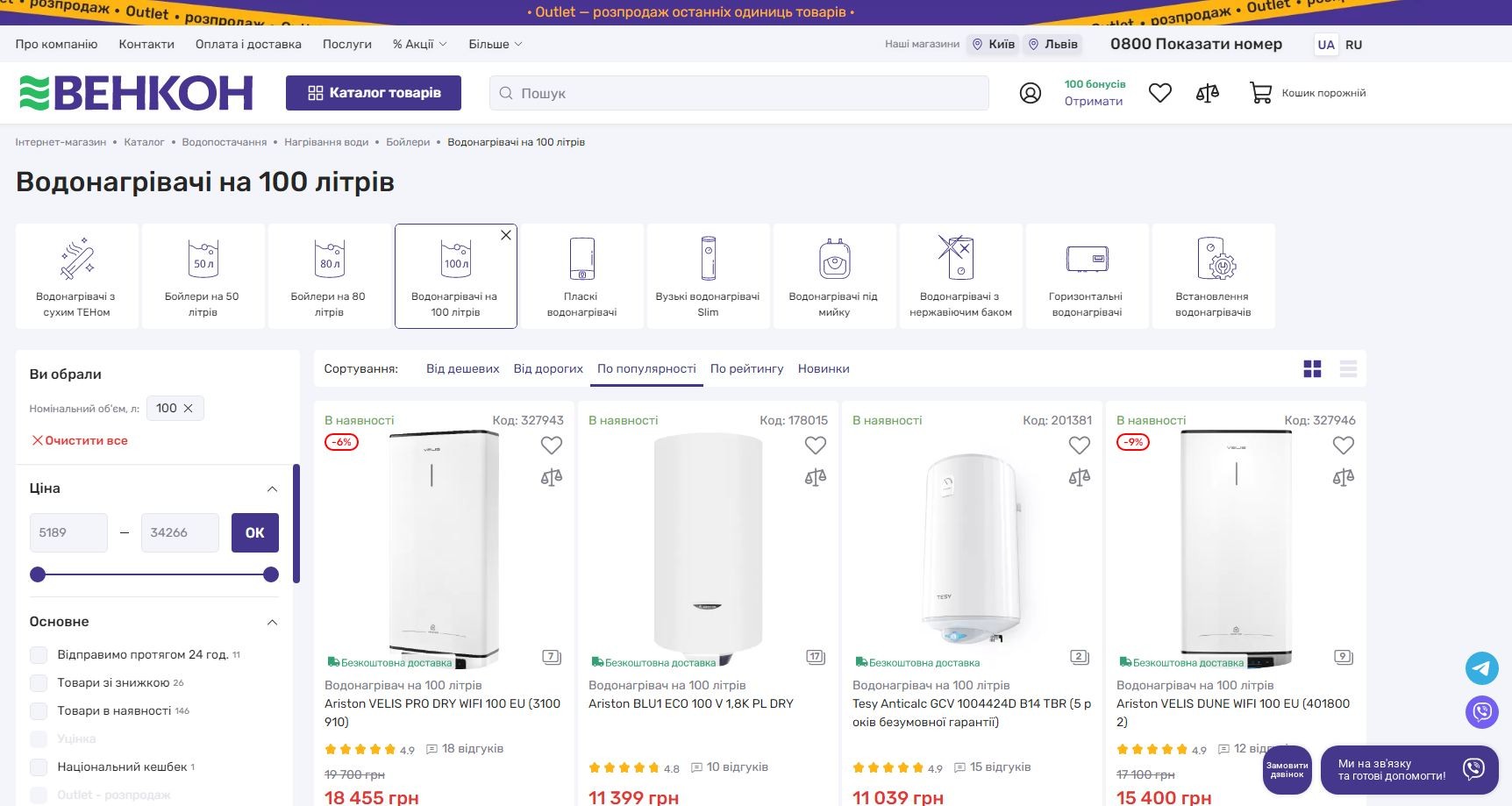This screenshot has width=1512, height=806.
Task: Switch site language to RU
Action: coord(1354,45)
